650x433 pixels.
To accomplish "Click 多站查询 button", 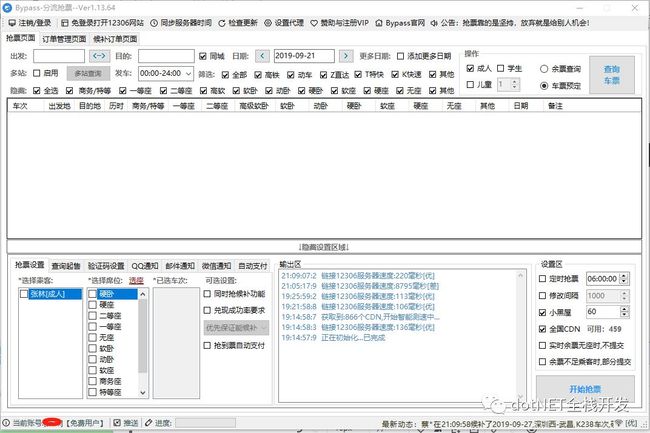I will coord(88,73).
